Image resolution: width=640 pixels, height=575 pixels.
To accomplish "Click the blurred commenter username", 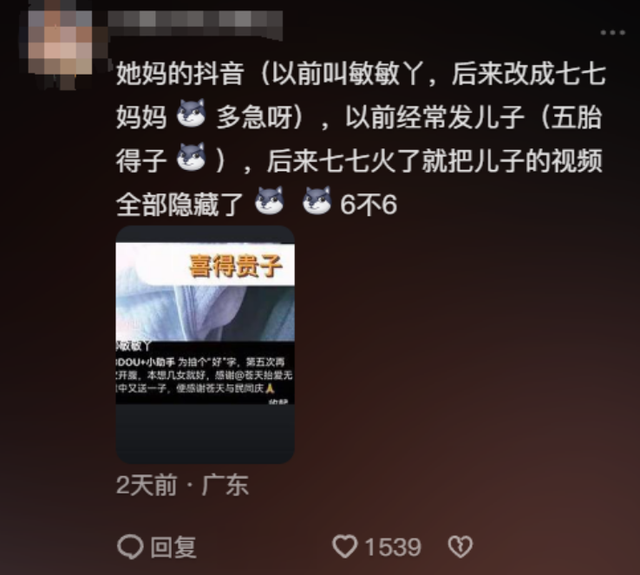I will coord(196,25).
